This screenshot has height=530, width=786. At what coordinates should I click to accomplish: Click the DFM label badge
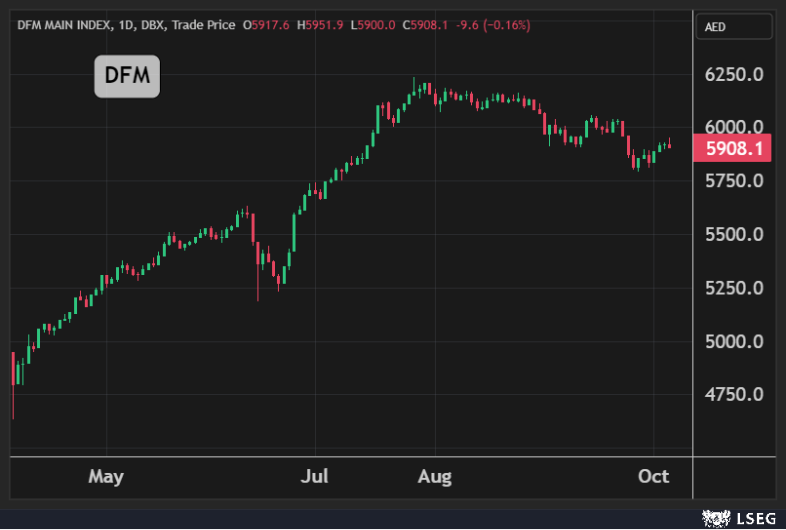[x=127, y=76]
